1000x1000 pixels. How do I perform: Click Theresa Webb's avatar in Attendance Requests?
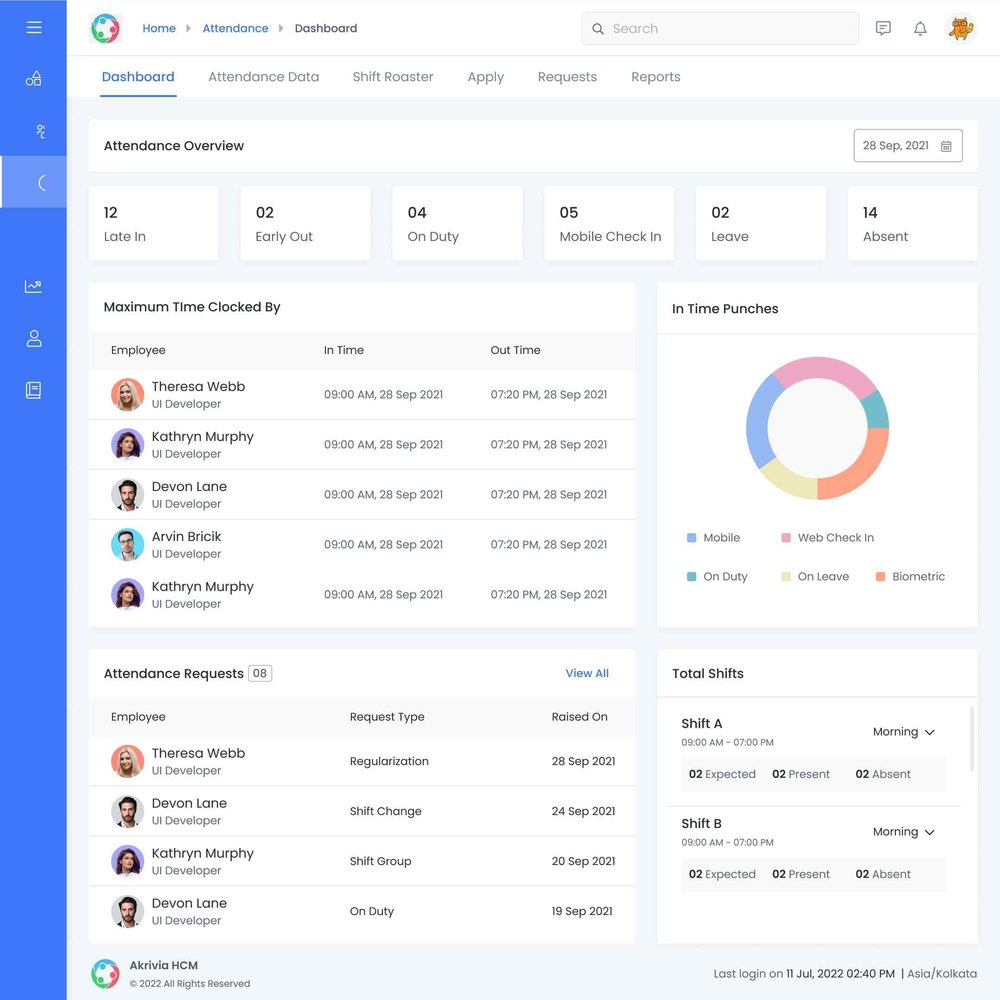[x=128, y=761]
